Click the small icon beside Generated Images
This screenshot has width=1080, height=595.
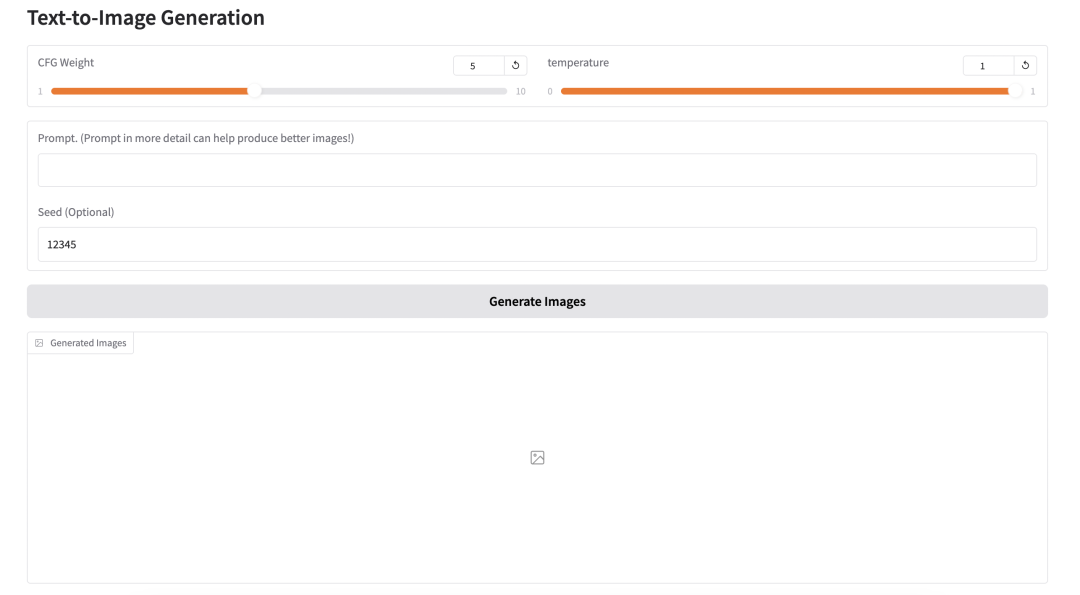click(x=39, y=343)
